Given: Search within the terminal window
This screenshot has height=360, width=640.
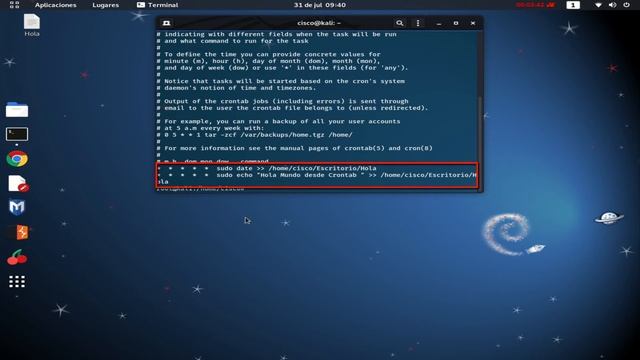Looking at the screenshot, I should (400, 23).
